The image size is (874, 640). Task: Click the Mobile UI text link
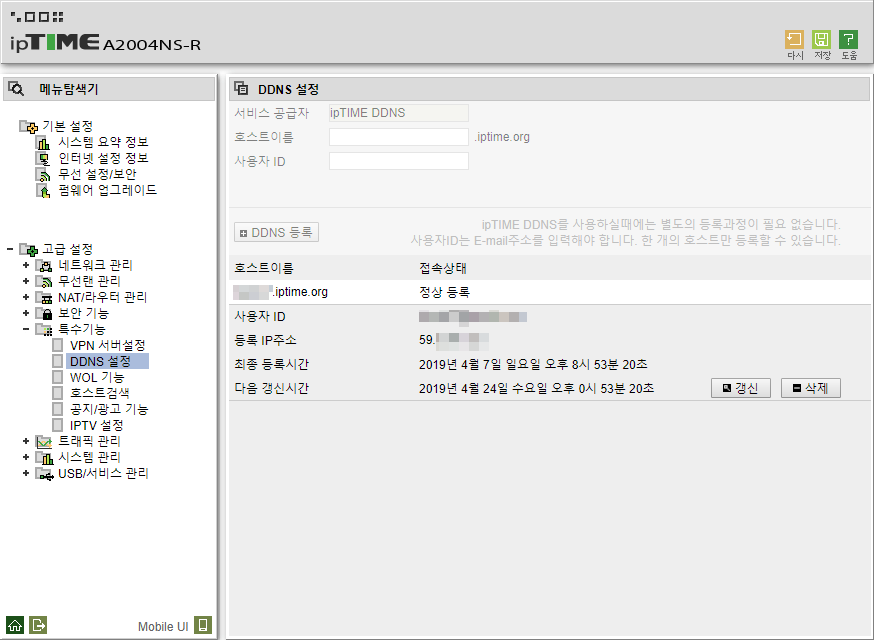click(x=163, y=627)
